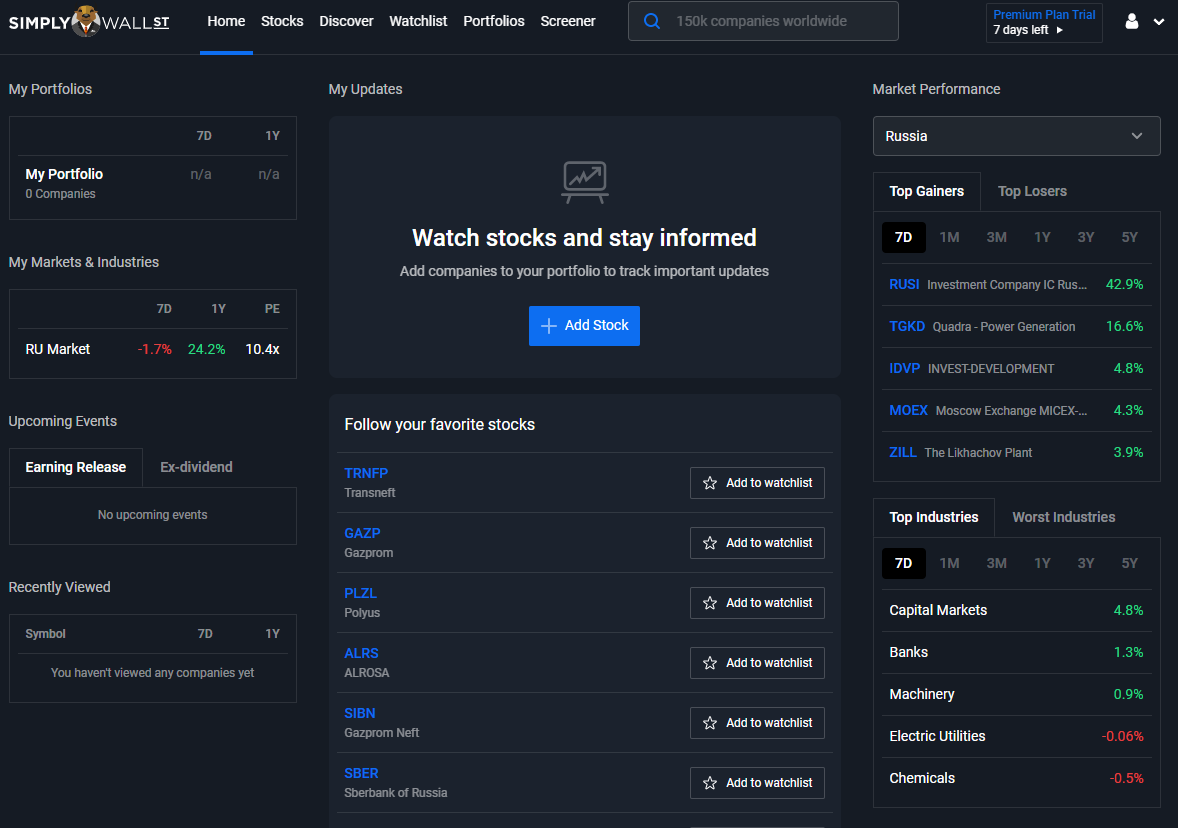Viewport: 1178px width, 828px height.
Task: Click Machinery industry row
Action: tap(1016, 695)
